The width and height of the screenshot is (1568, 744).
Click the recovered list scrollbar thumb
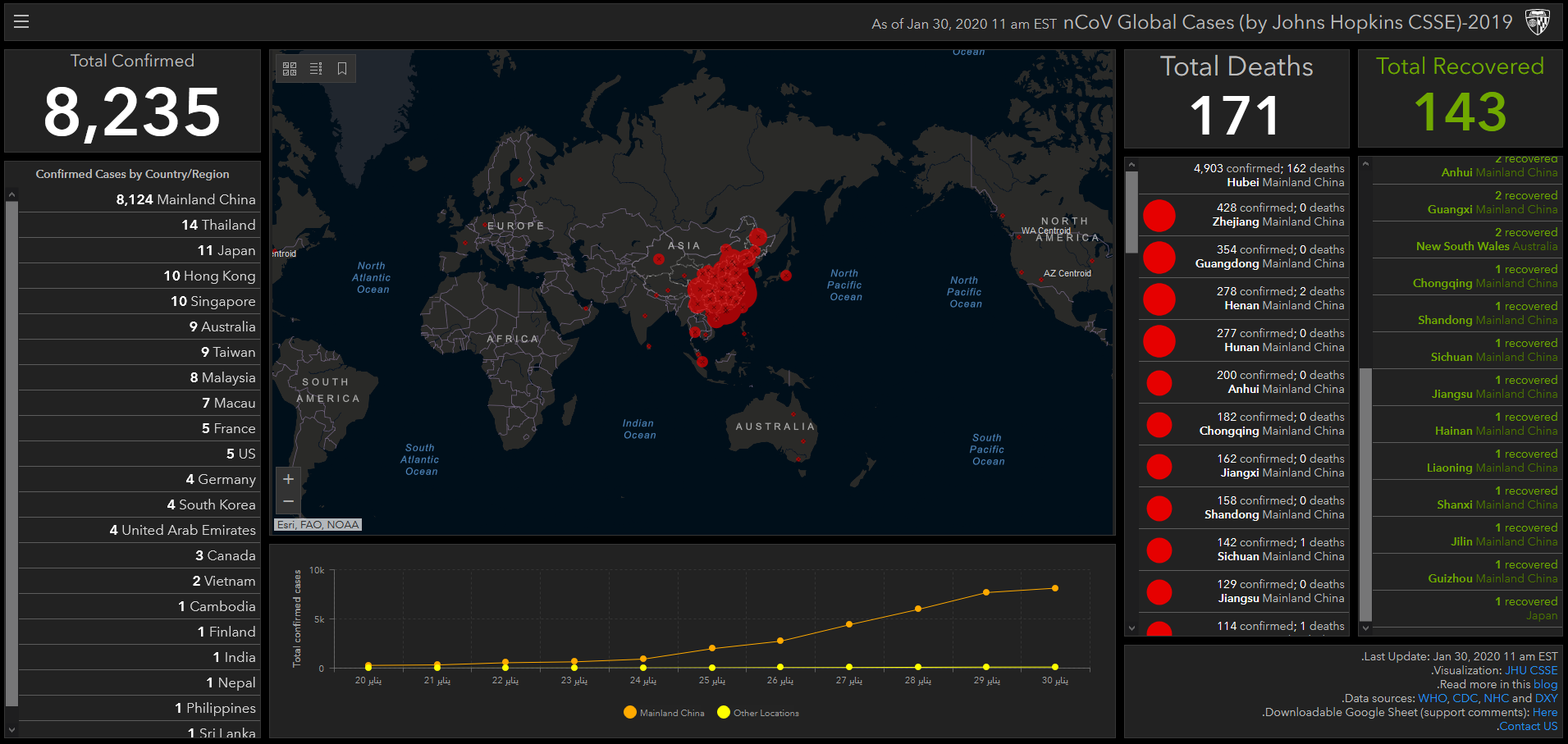[x=1365, y=495]
